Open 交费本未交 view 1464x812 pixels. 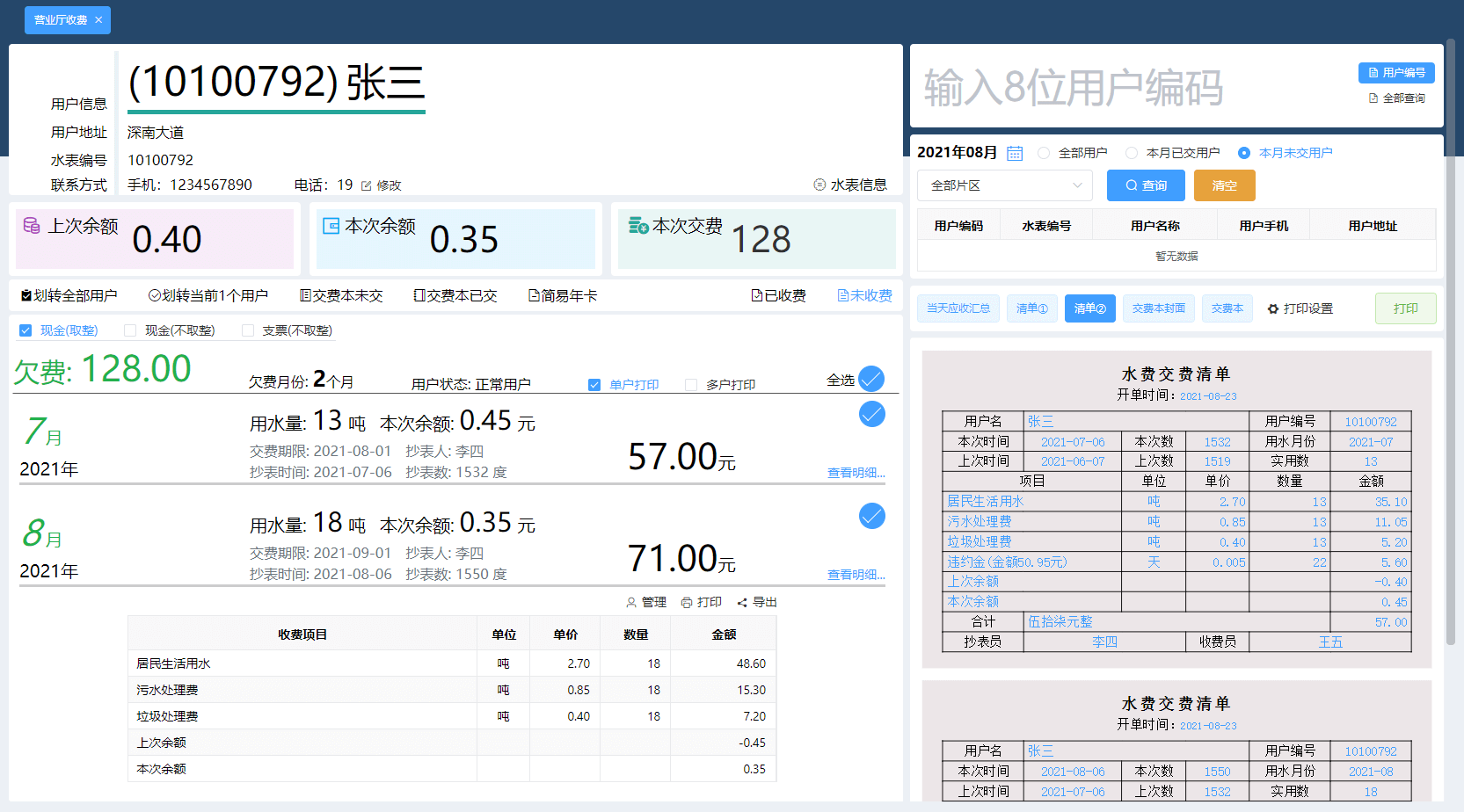pos(341,295)
